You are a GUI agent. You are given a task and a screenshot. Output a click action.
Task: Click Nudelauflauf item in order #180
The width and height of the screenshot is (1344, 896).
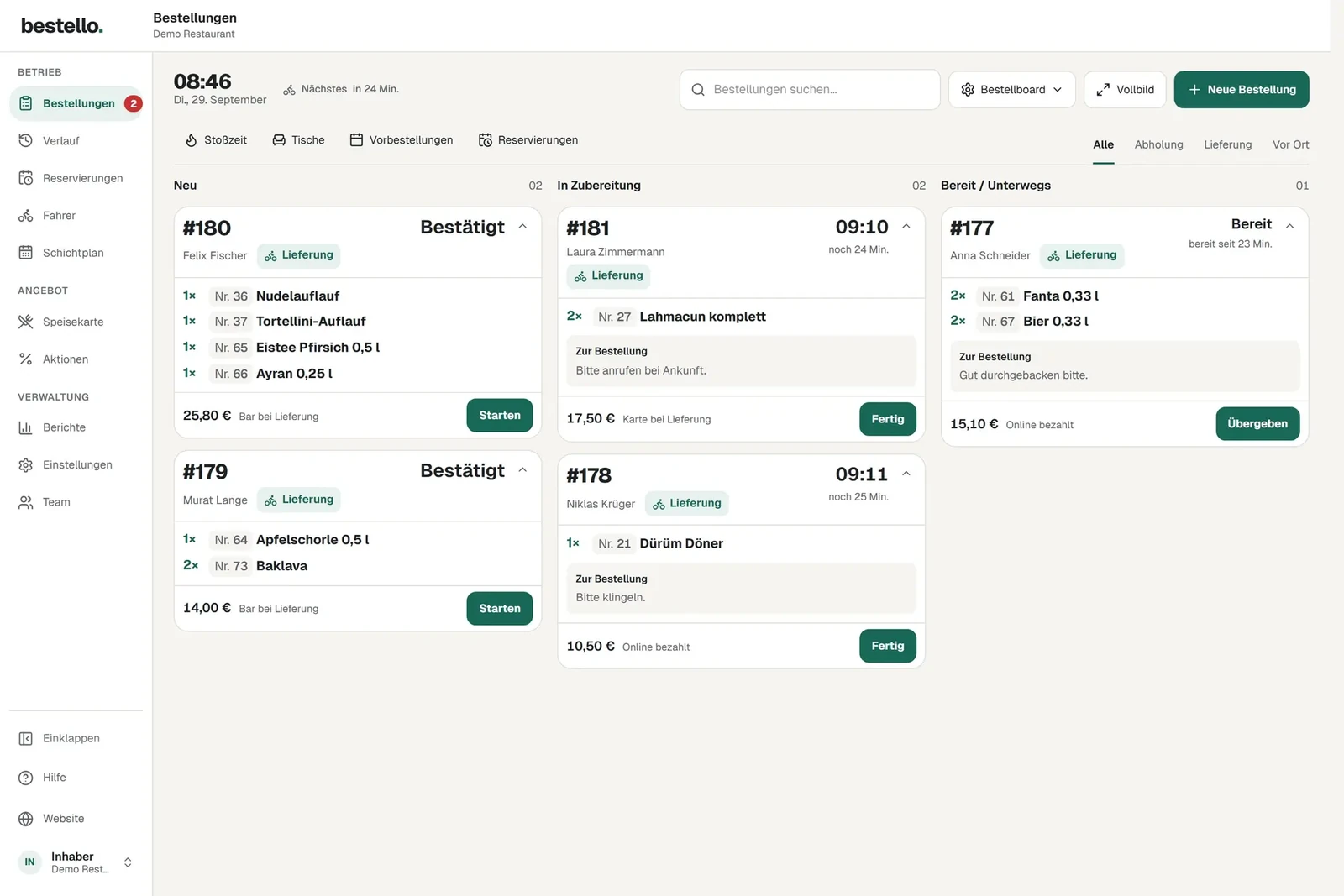click(x=298, y=296)
